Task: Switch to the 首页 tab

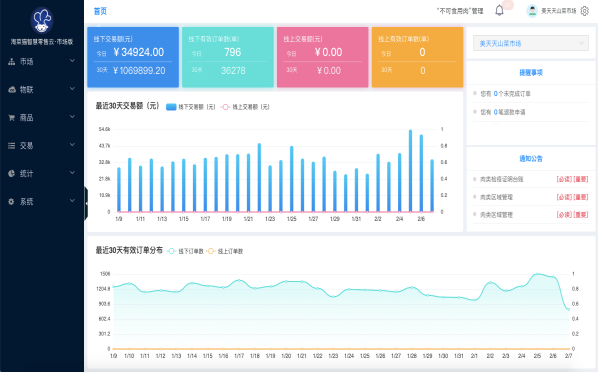Action: (x=100, y=11)
